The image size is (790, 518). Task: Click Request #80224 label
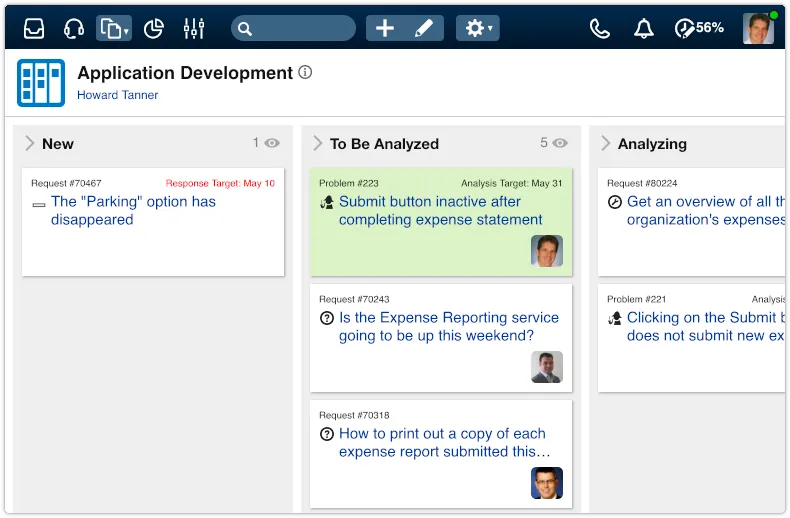pos(642,183)
